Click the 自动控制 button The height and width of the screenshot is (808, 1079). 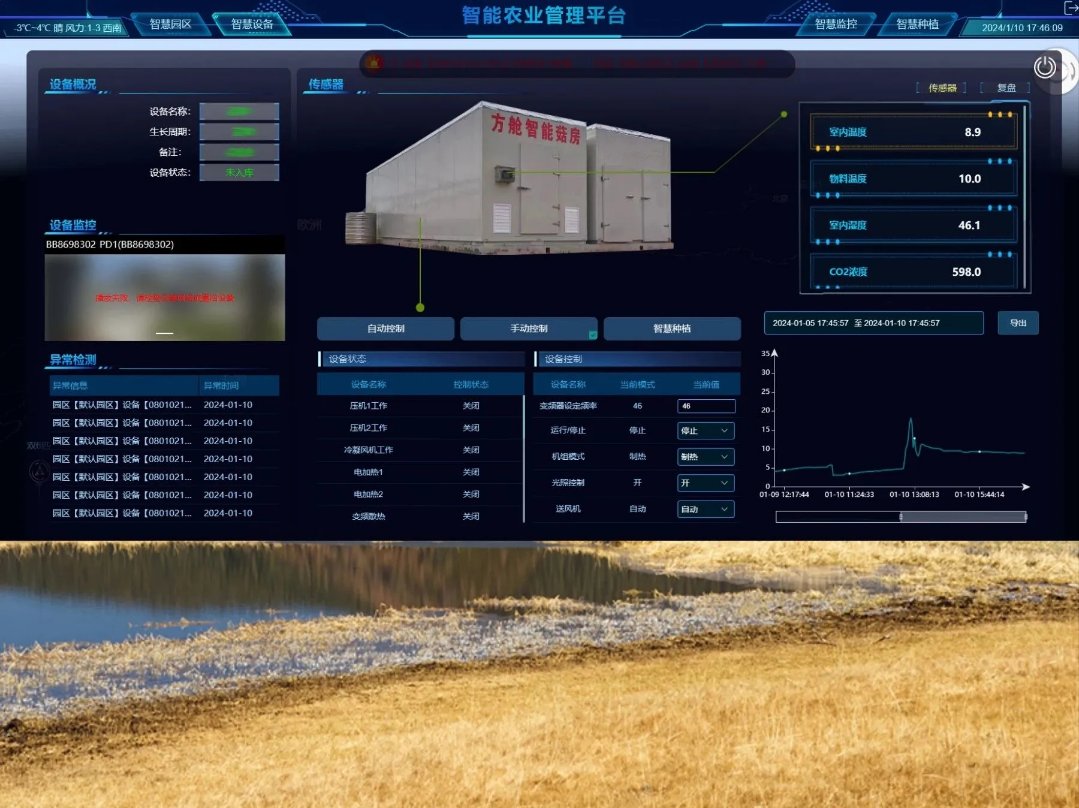386,329
